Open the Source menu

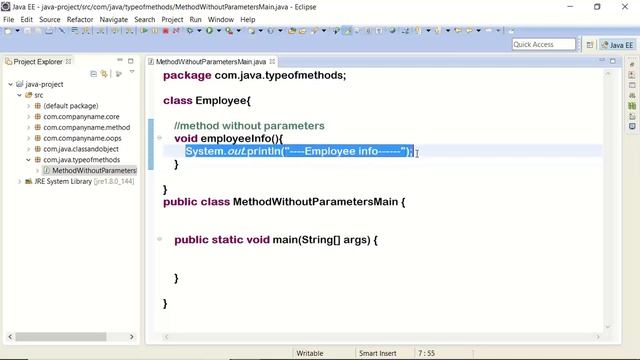pos(49,20)
